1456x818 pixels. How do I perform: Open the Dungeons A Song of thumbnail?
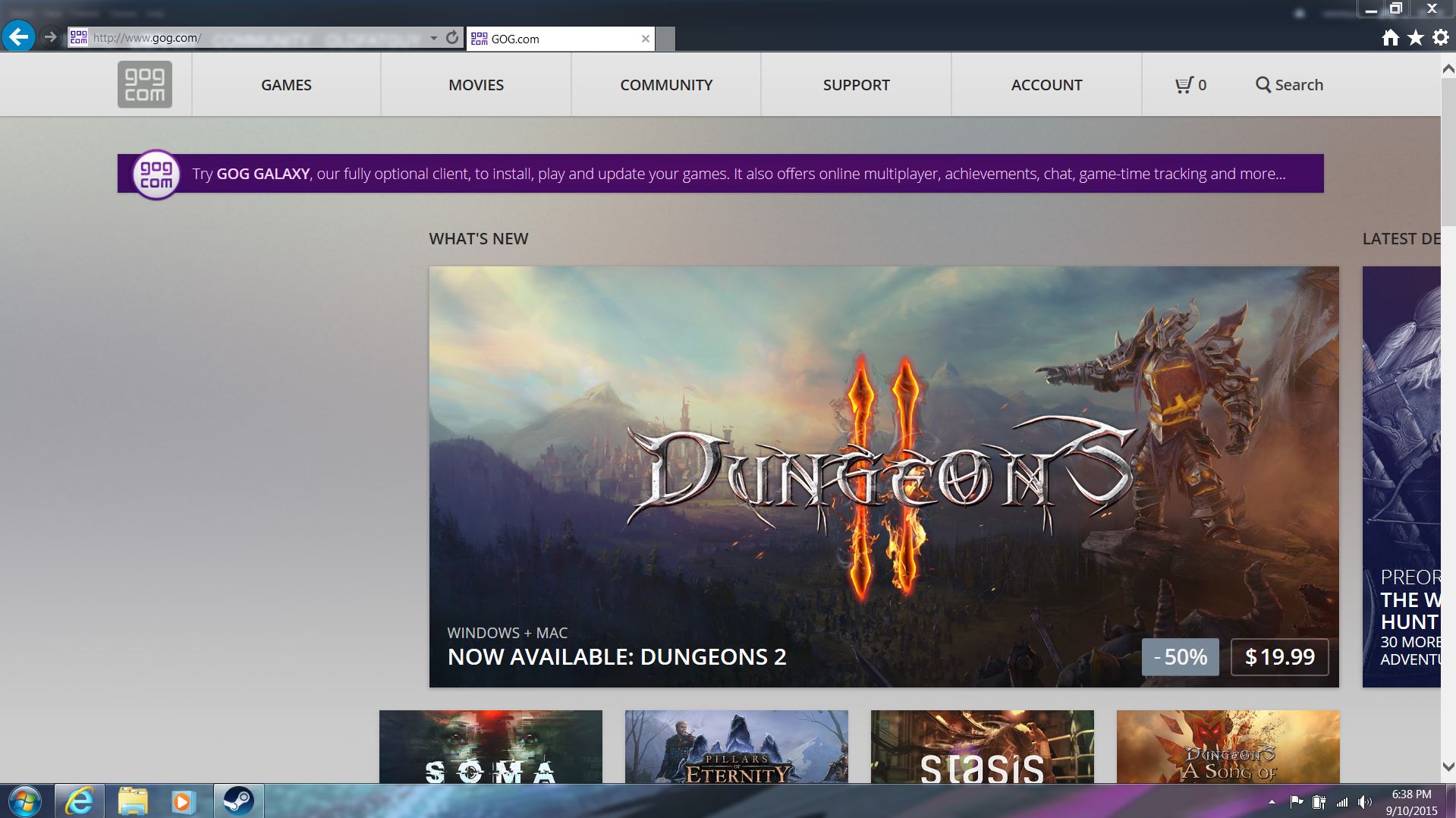pyautogui.click(x=1228, y=747)
